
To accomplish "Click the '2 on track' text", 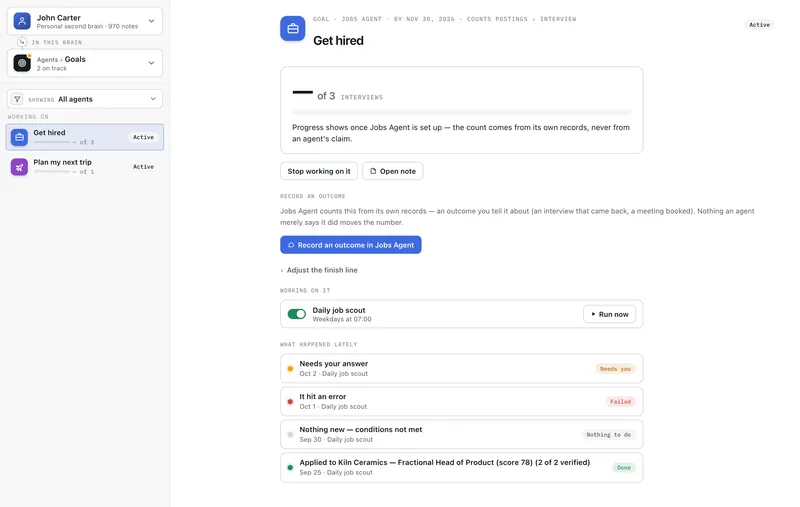I will click(x=52, y=68).
